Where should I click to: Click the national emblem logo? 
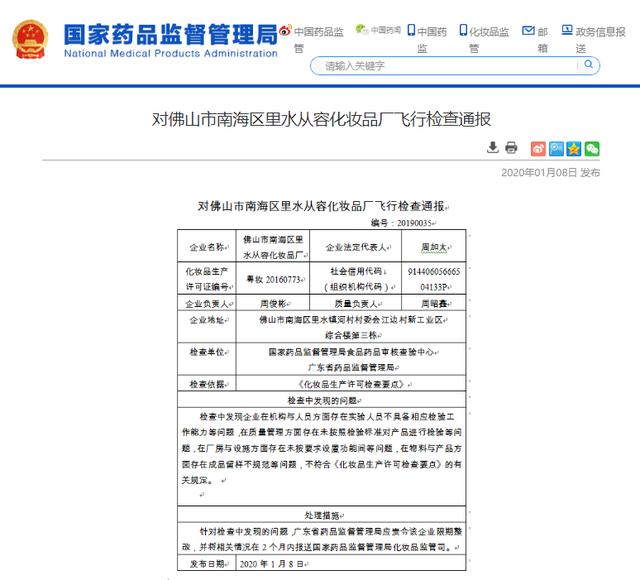(x=30, y=39)
